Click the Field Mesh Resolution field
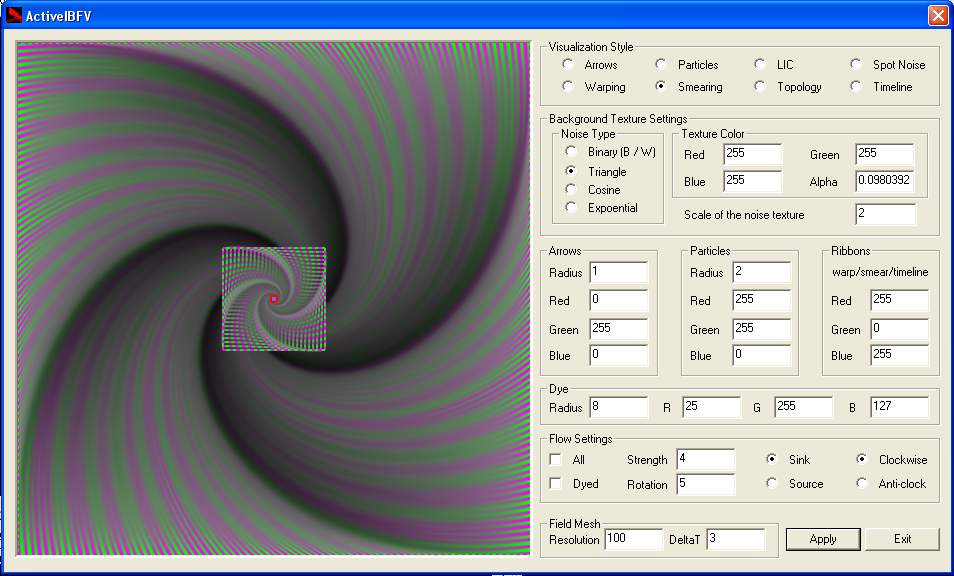Viewport: 954px width, 576px height. pyautogui.click(x=632, y=539)
